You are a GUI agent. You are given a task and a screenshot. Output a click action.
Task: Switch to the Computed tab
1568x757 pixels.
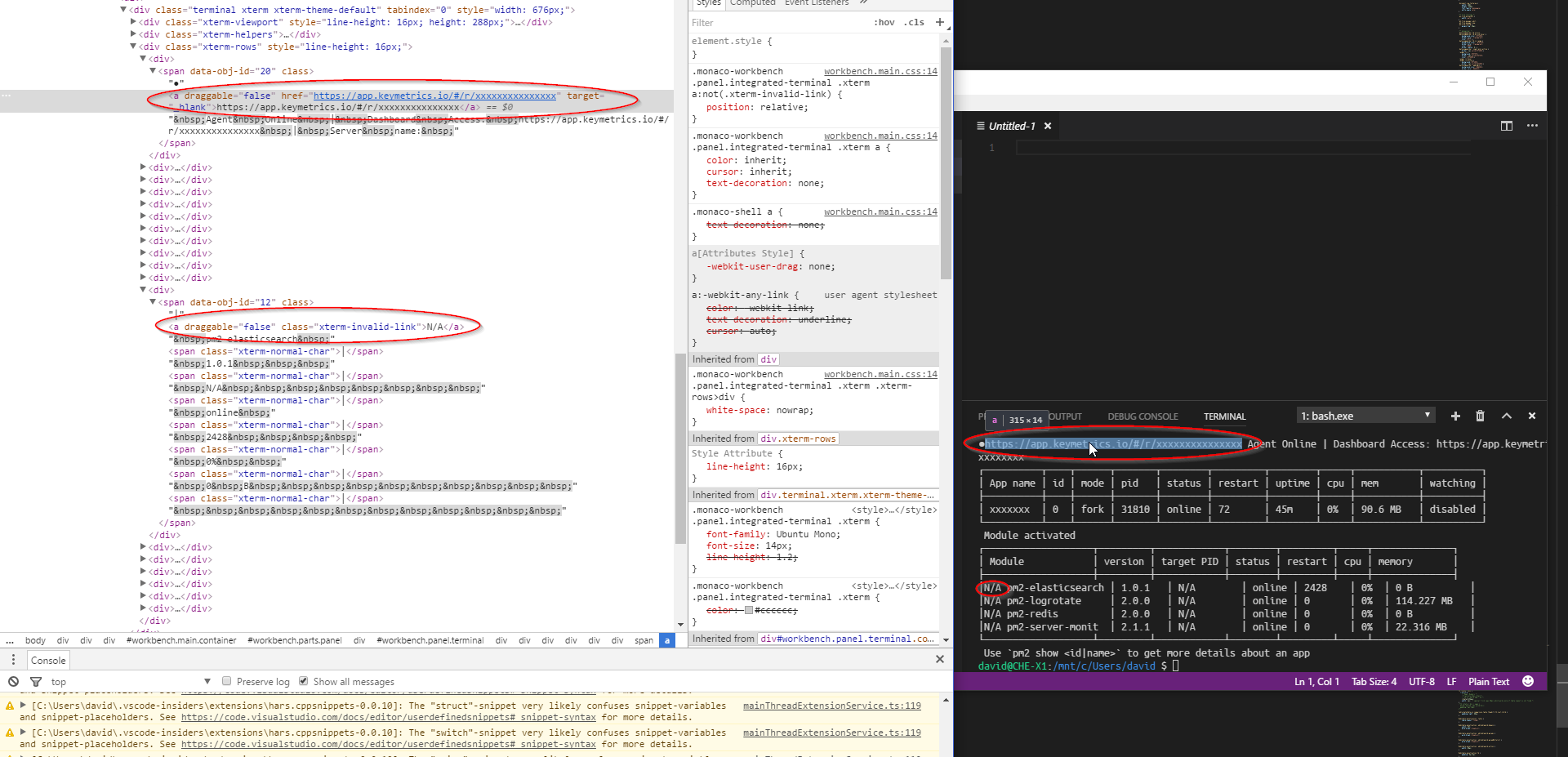point(752,4)
